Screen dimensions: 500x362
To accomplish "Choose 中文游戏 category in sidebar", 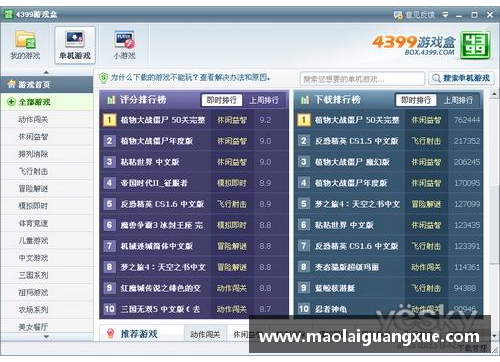I will [x=47, y=258].
